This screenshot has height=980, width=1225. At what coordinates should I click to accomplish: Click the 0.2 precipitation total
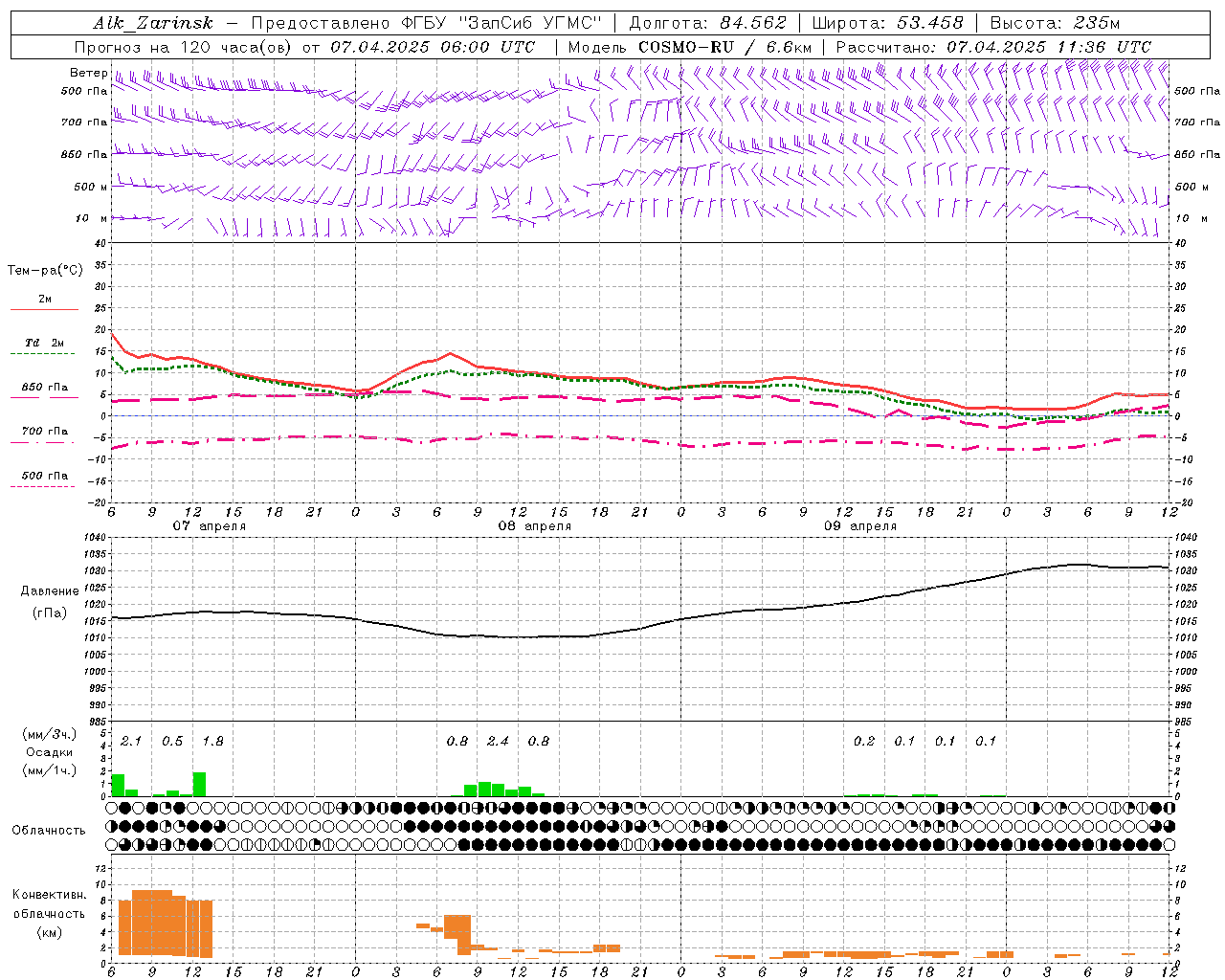tap(864, 741)
